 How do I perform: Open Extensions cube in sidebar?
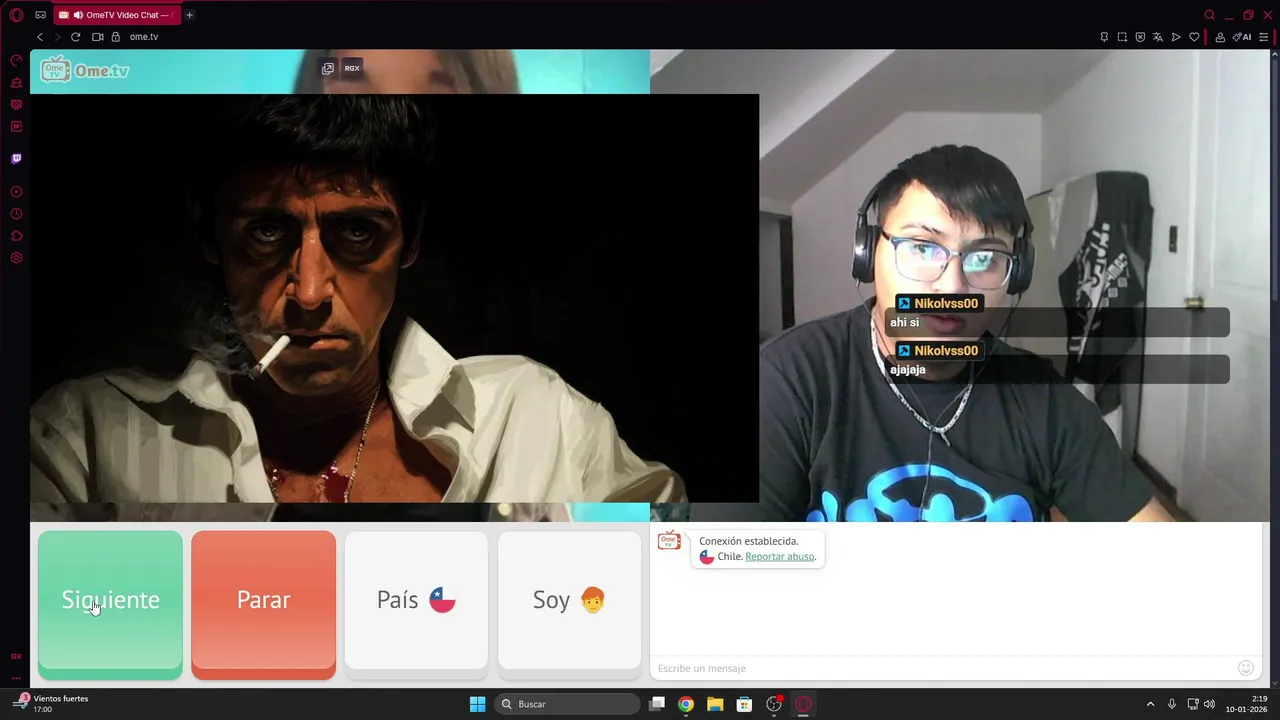click(16, 236)
